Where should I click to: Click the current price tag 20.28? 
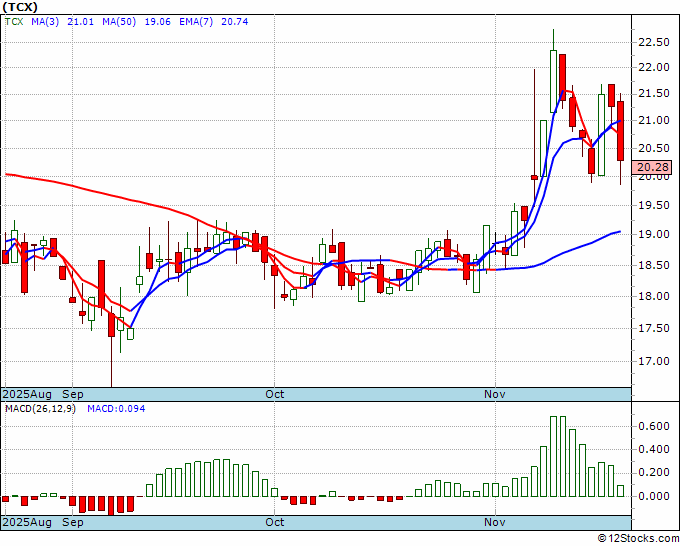pos(652,167)
